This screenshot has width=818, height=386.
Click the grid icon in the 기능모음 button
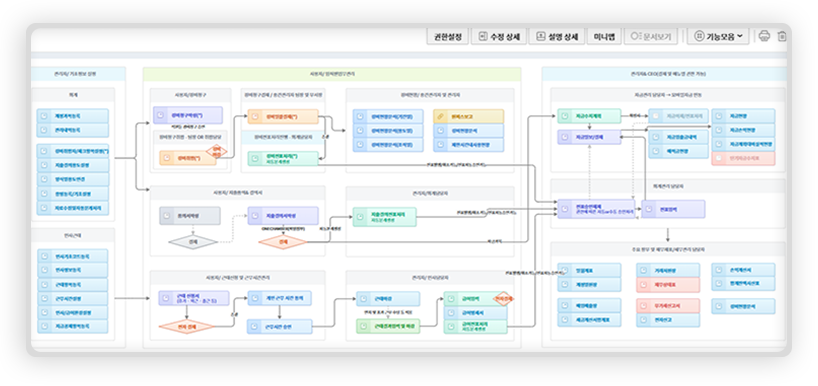click(699, 37)
